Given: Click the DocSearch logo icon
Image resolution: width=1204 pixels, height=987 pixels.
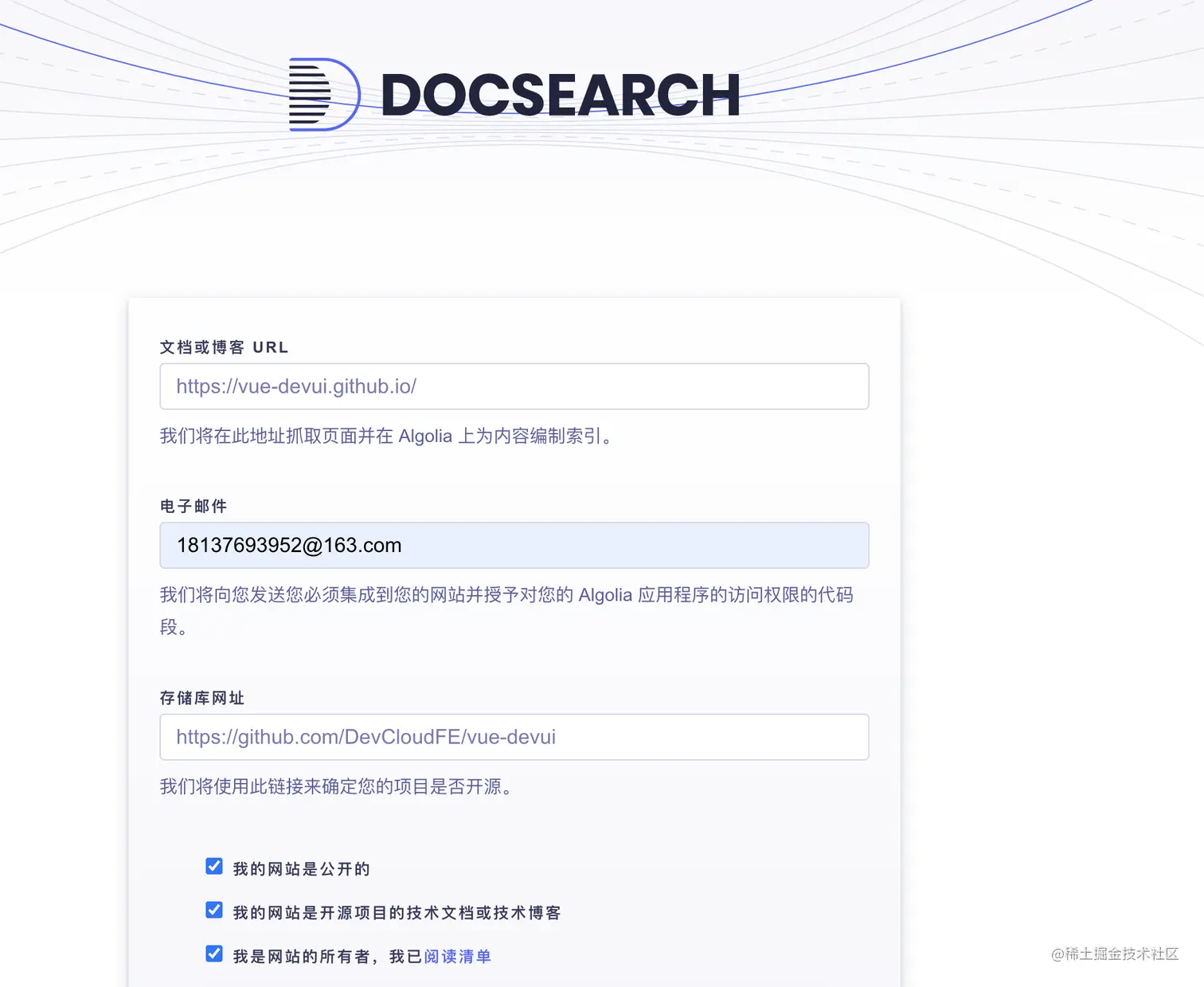Looking at the screenshot, I should coord(324,94).
